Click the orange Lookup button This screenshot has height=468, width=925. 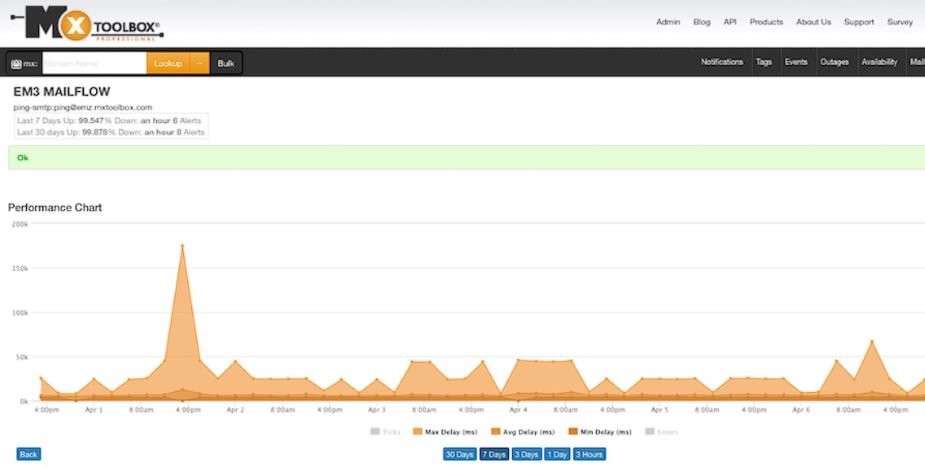click(168, 63)
